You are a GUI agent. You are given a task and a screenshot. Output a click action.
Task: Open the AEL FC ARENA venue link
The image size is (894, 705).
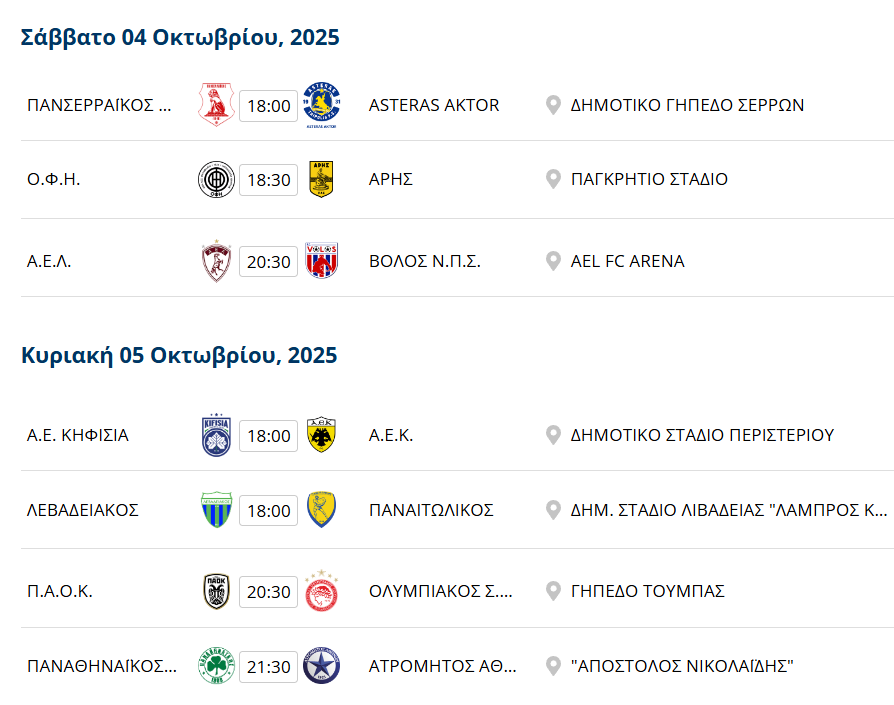627,262
